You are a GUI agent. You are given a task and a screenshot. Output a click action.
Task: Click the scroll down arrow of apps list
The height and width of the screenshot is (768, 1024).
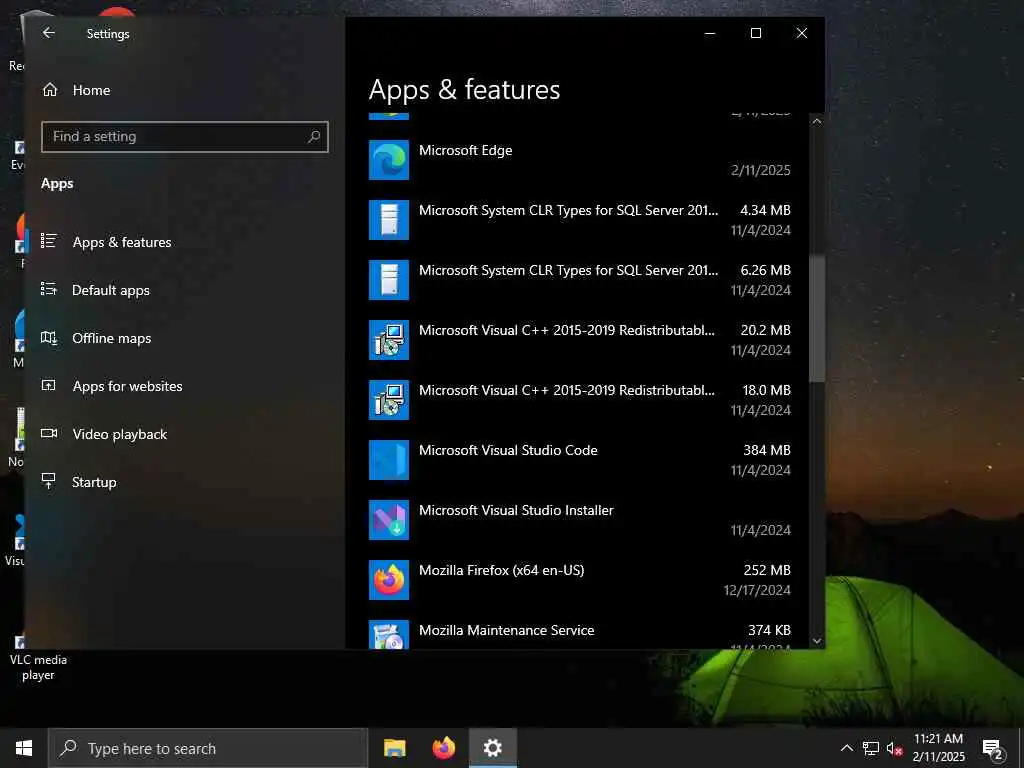click(x=816, y=641)
